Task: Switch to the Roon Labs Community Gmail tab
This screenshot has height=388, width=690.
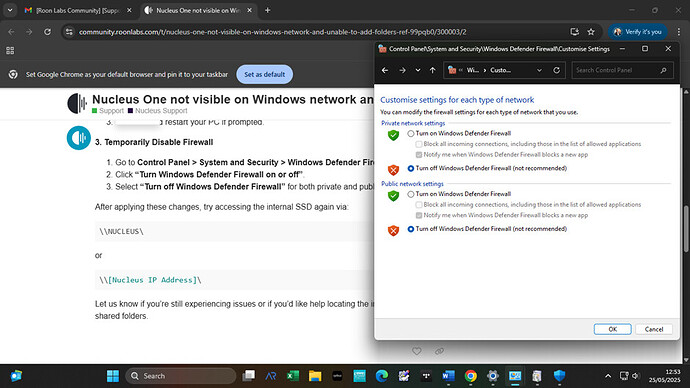Action: (78, 10)
